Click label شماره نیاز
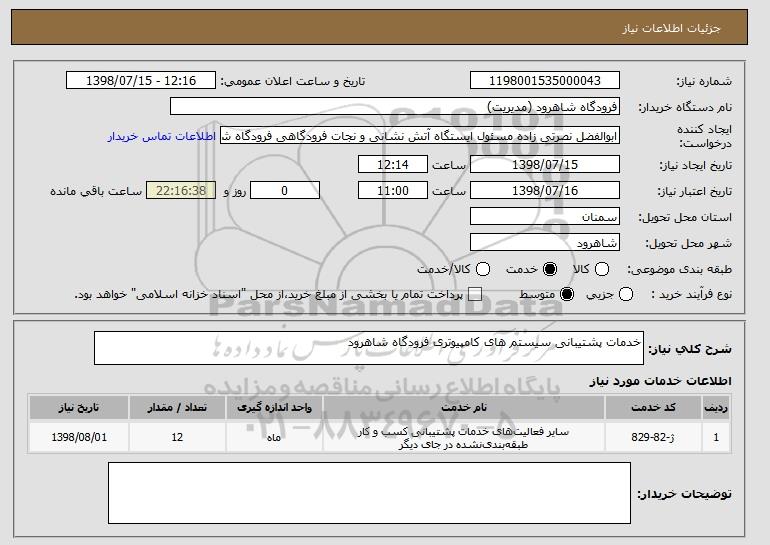770x545 pixels. 704,82
